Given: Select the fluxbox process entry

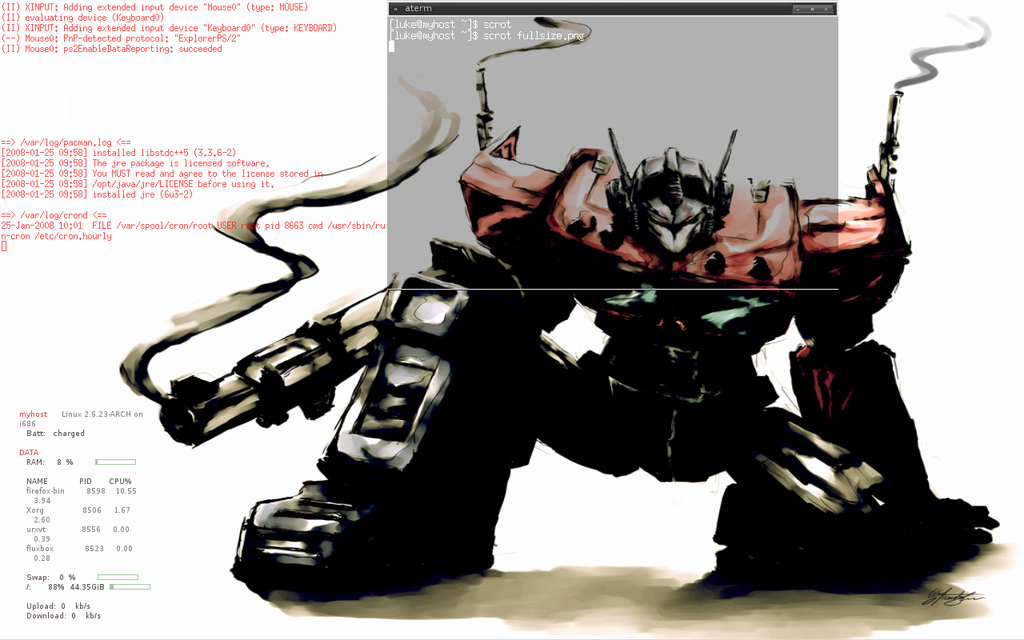Looking at the screenshot, I should 40,548.
